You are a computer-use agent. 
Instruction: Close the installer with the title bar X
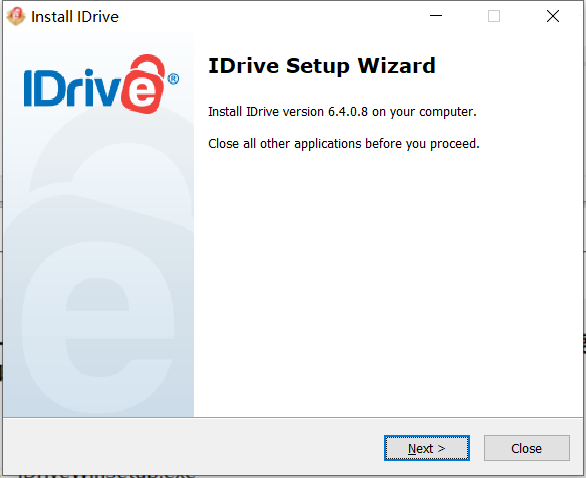pyautogui.click(x=553, y=16)
